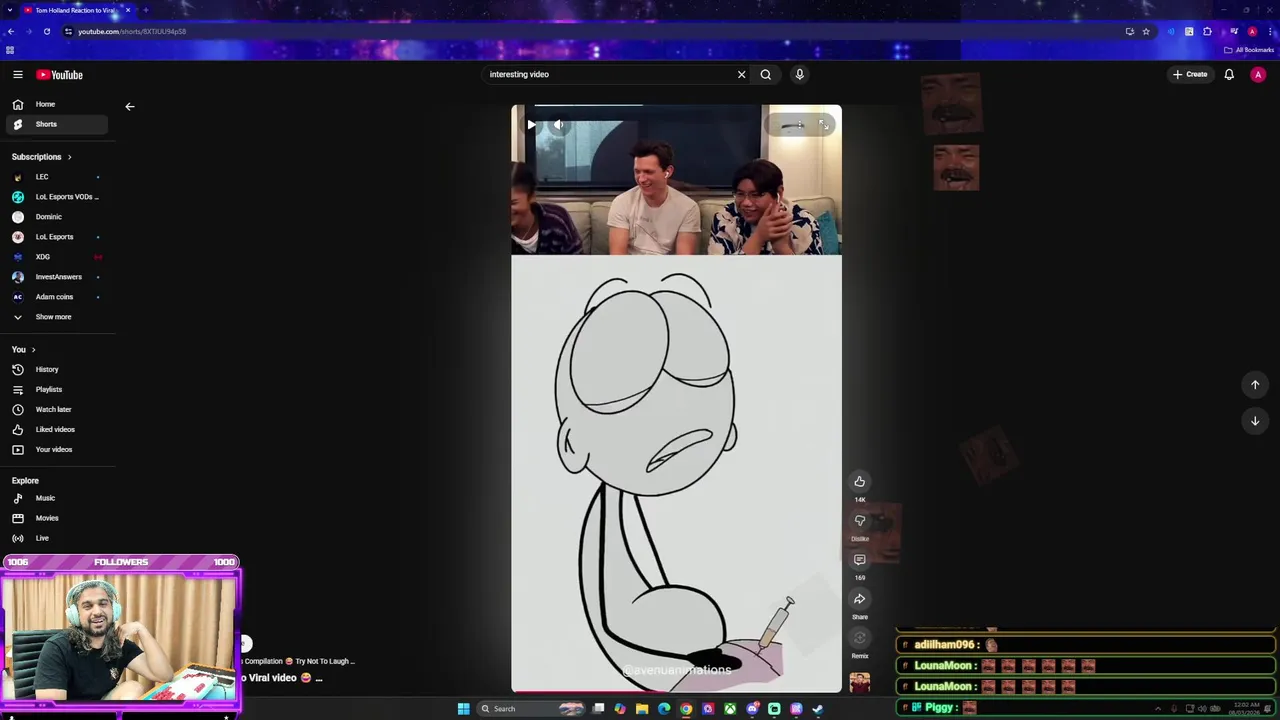Close the Tom Holland Reaction tab
1280x720 pixels.
pos(128,10)
